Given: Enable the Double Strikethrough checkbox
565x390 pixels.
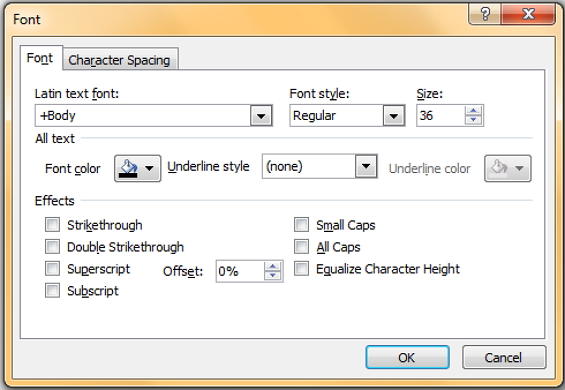Looking at the screenshot, I should click(53, 247).
